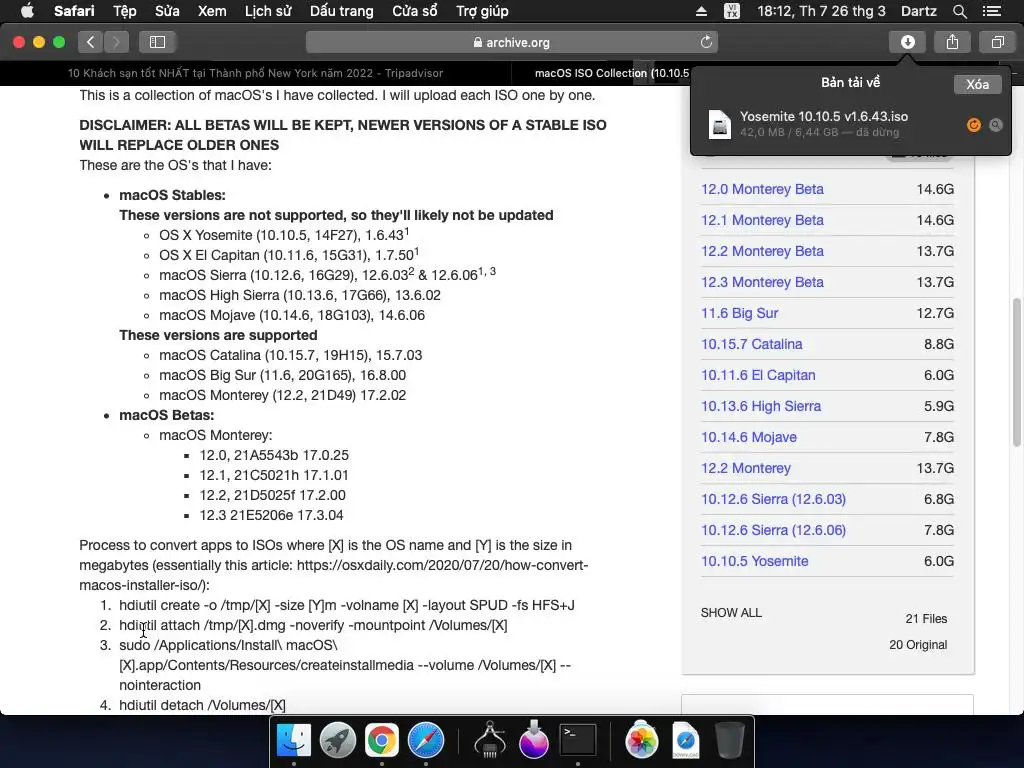Click the page vertical scrollbar
Viewport: 1024px width, 768px height.
[1016, 372]
